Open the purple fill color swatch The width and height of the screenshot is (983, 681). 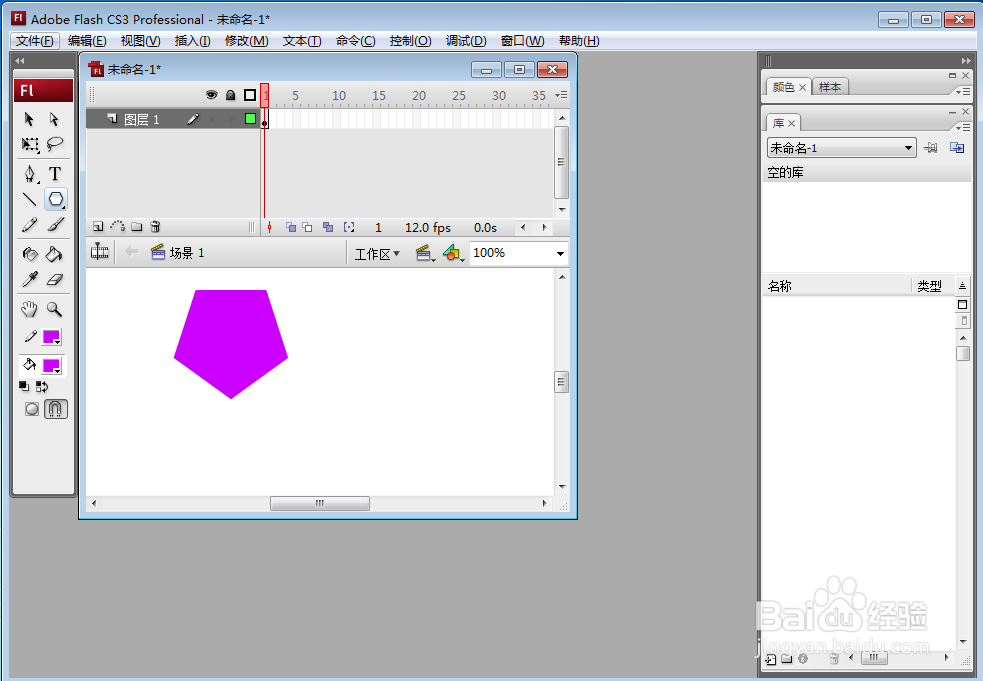coord(51,366)
